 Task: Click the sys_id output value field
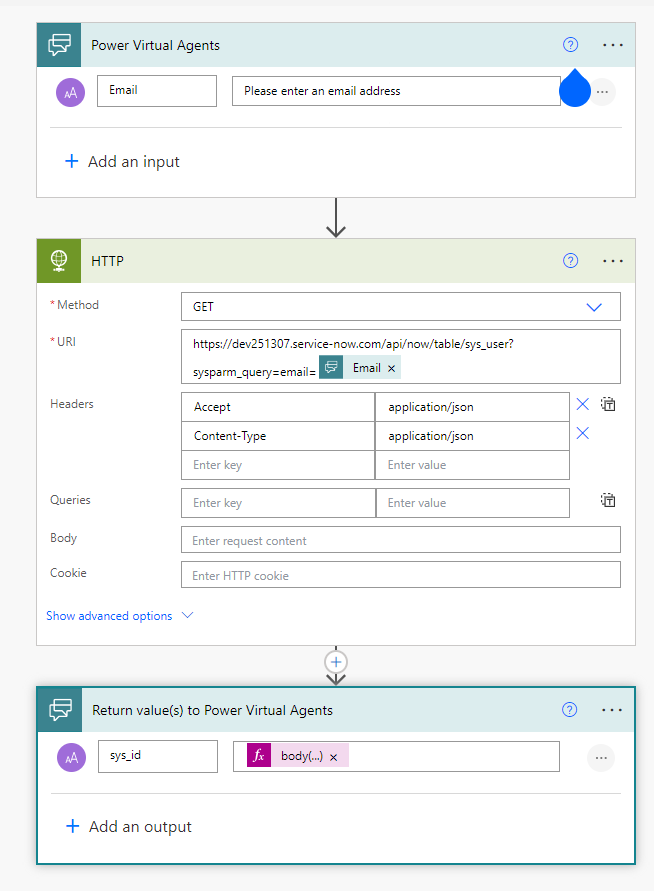point(396,756)
